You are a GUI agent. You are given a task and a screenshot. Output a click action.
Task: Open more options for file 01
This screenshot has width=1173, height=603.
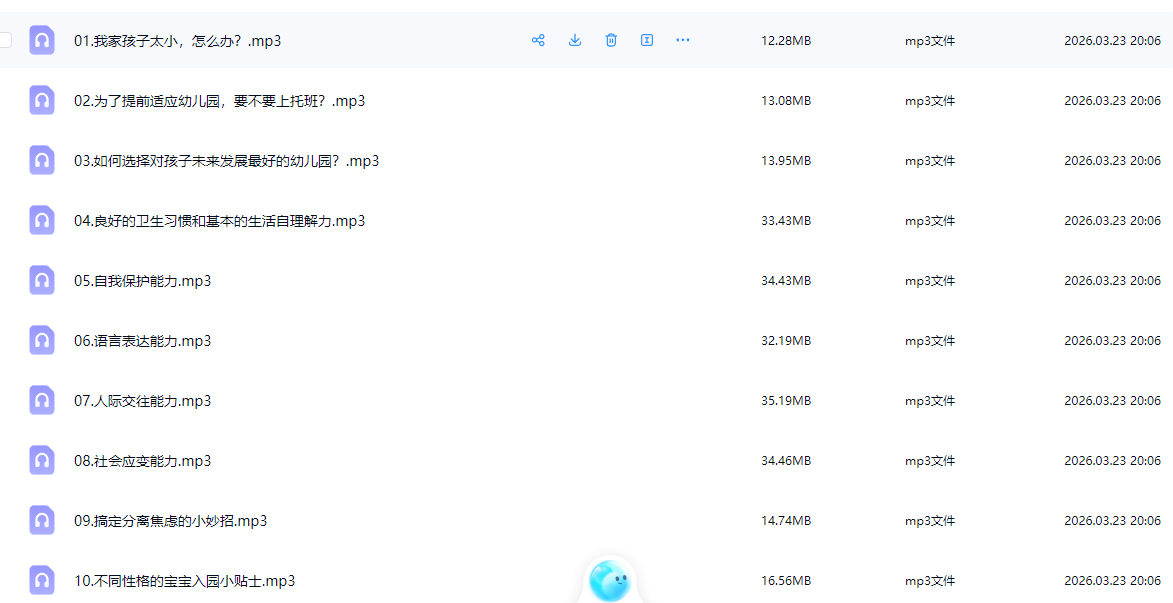pos(683,40)
